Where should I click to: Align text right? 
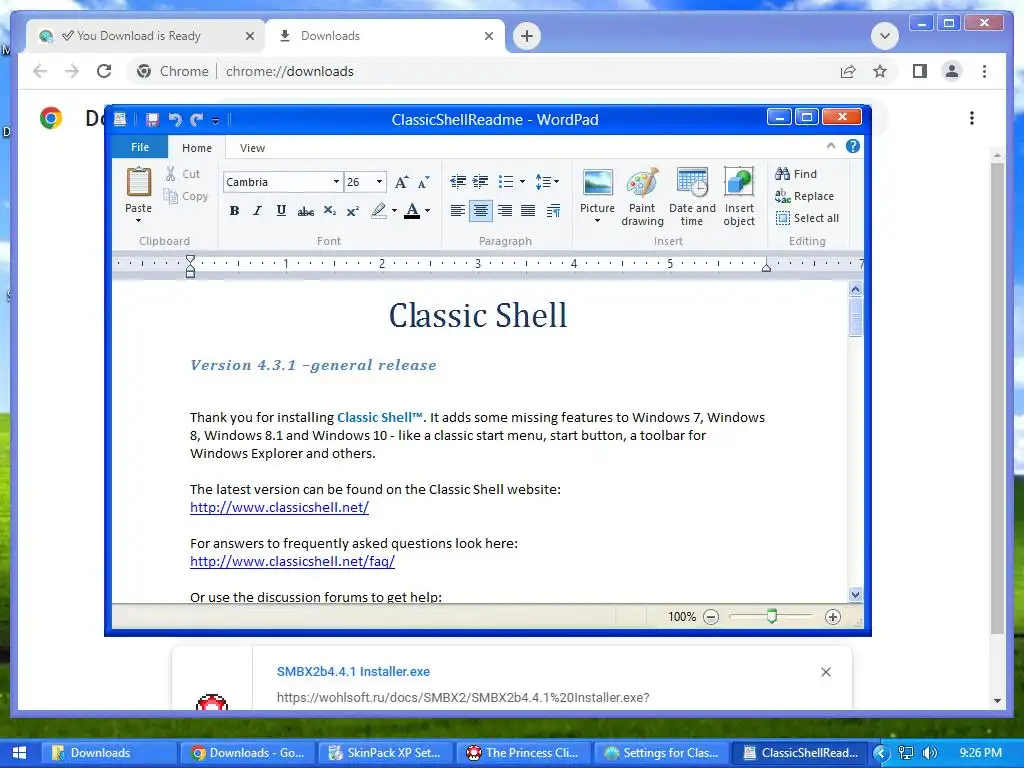(504, 211)
